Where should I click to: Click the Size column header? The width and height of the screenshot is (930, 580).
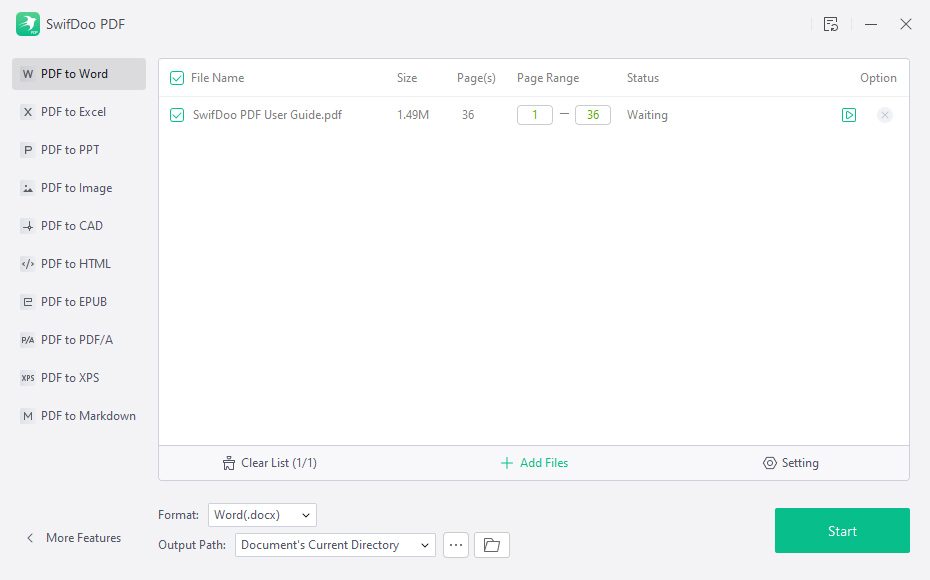pyautogui.click(x=407, y=78)
